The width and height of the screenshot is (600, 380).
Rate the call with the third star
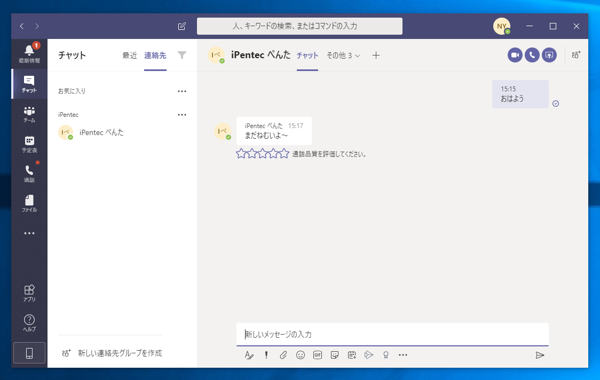pos(262,154)
